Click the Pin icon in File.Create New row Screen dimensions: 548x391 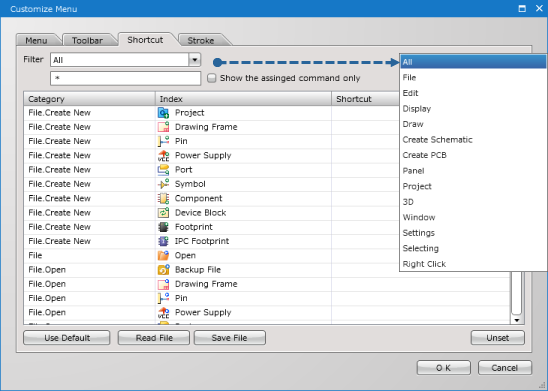(x=163, y=141)
